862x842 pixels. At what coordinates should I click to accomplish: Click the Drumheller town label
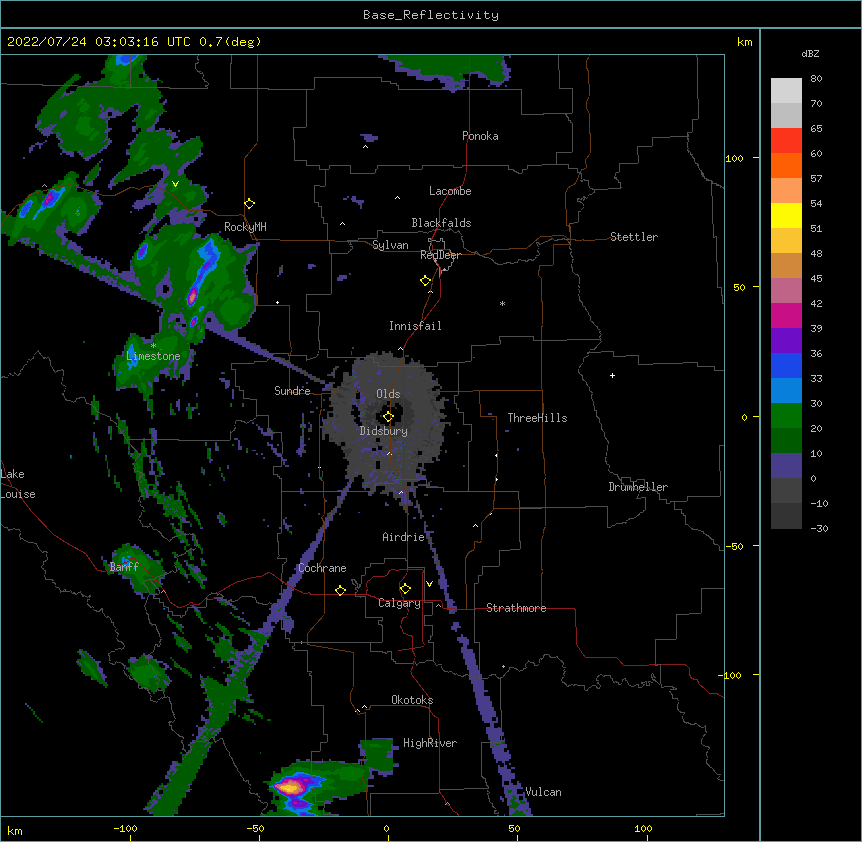click(x=638, y=487)
